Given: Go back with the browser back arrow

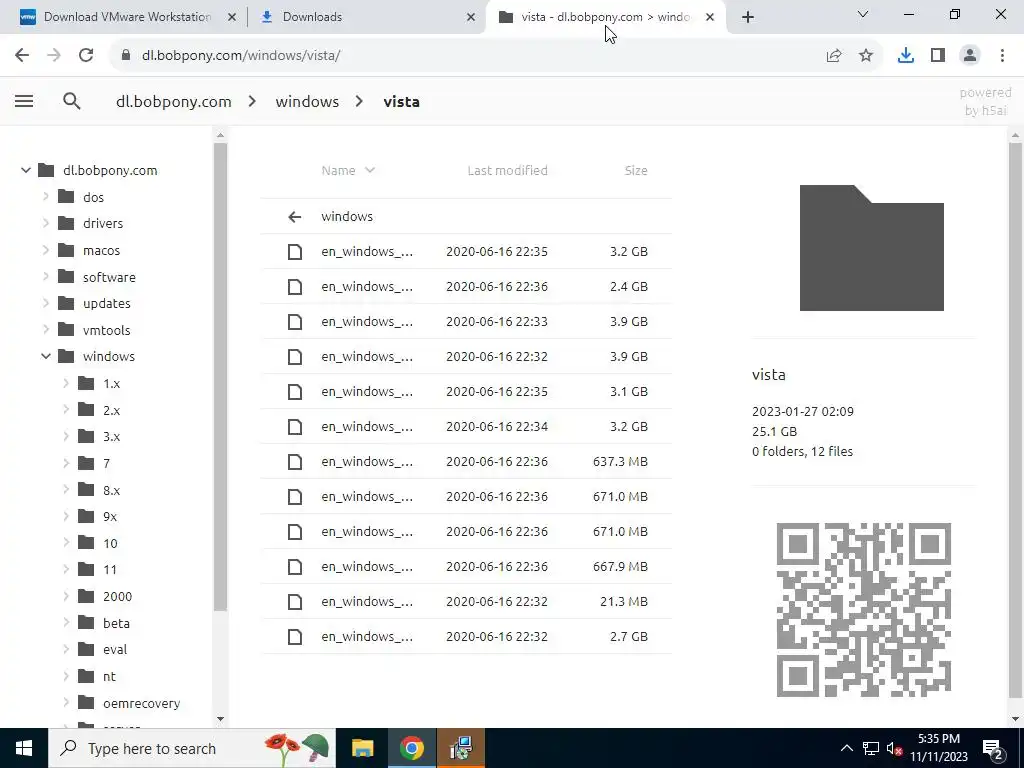Looking at the screenshot, I should (x=22, y=56).
